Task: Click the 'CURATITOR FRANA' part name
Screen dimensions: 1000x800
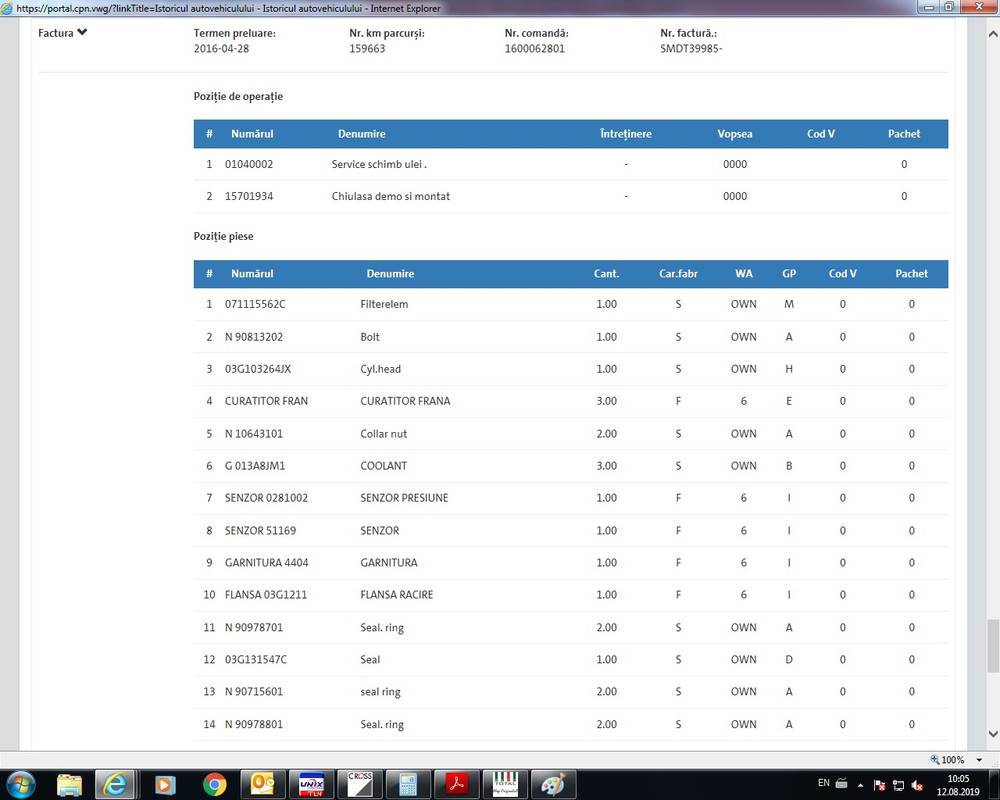Action: click(405, 401)
